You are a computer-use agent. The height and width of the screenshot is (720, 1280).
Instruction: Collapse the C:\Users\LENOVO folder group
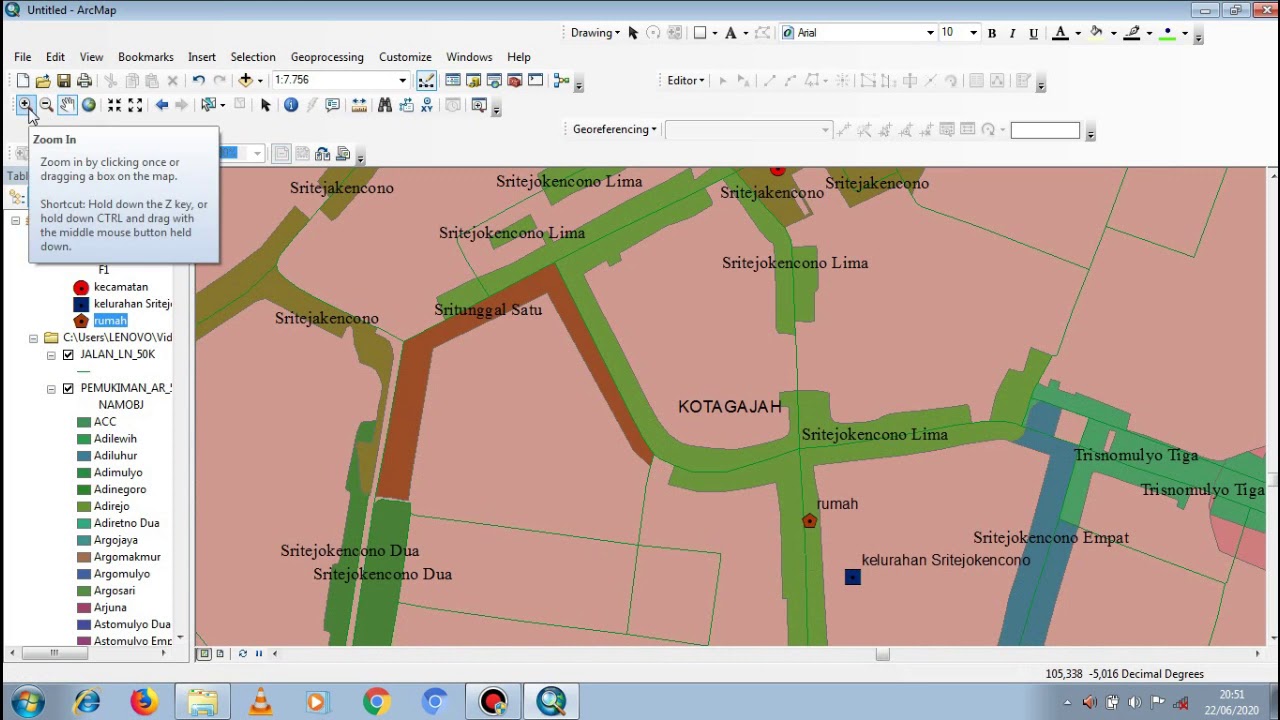tap(33, 338)
